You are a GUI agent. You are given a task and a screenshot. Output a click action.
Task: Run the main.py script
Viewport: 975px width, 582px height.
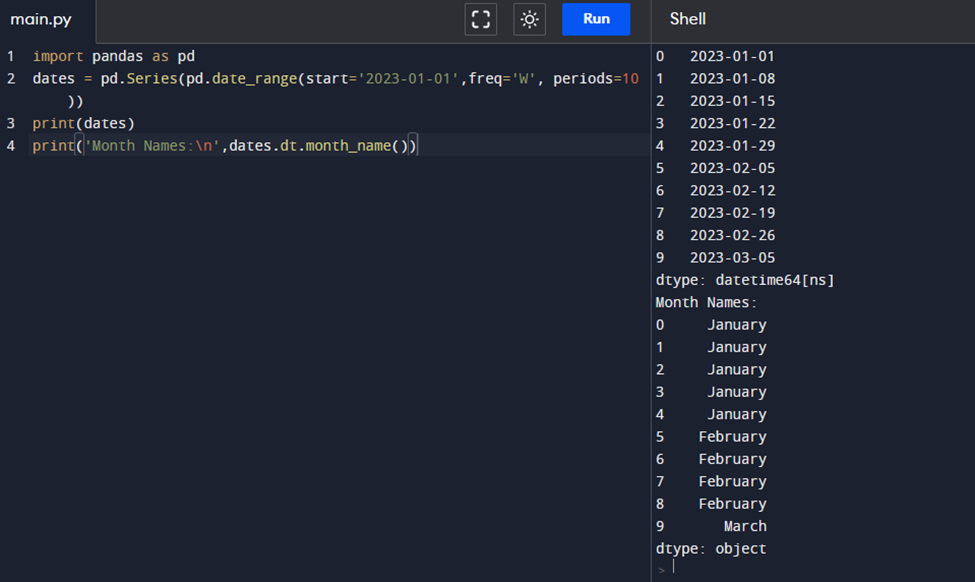[x=596, y=19]
